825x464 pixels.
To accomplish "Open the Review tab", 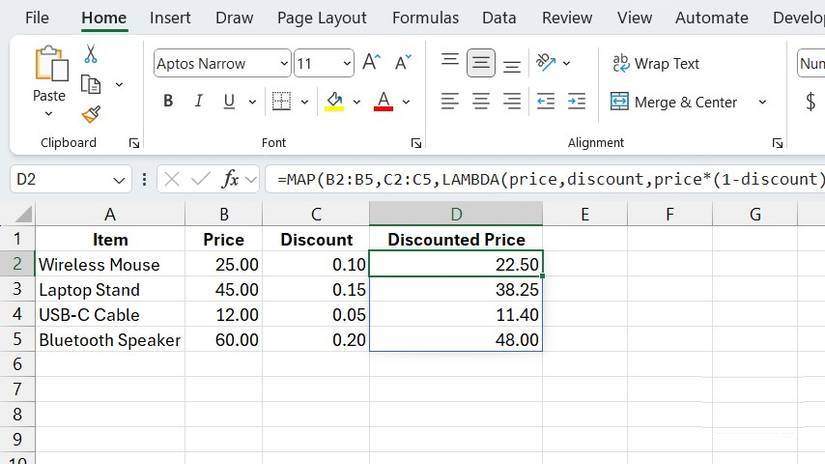I will 567,18.
